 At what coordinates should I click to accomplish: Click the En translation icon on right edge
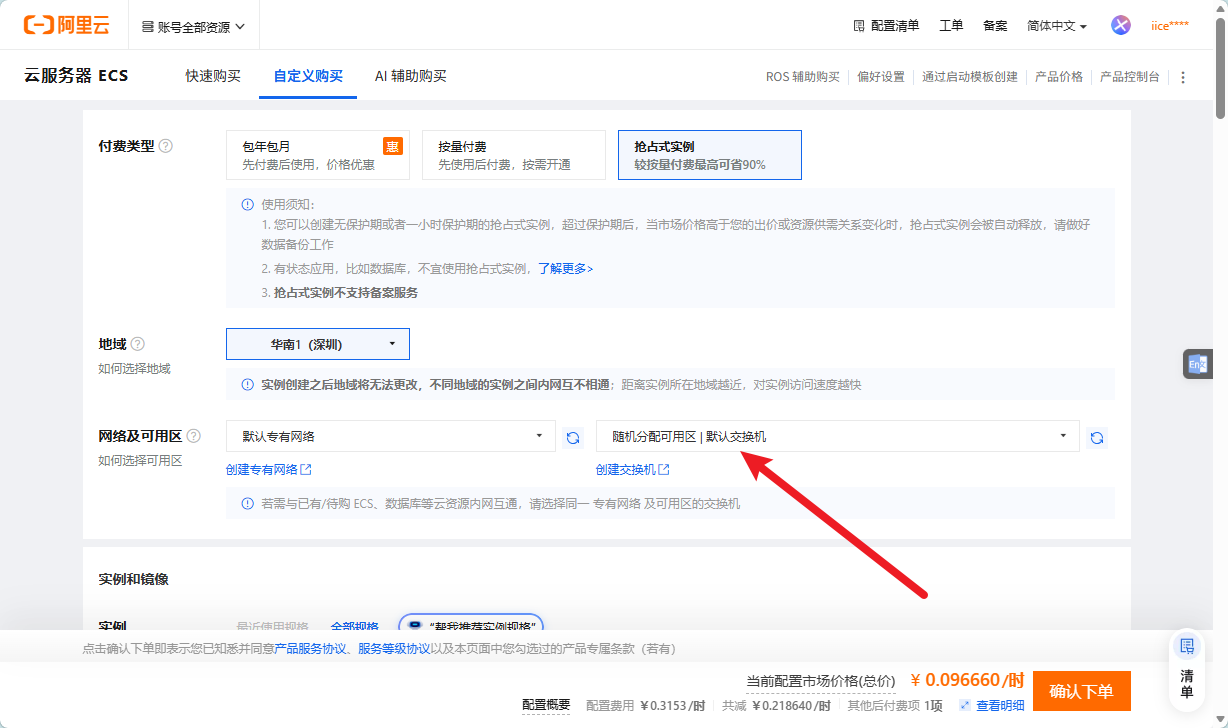coord(1197,364)
